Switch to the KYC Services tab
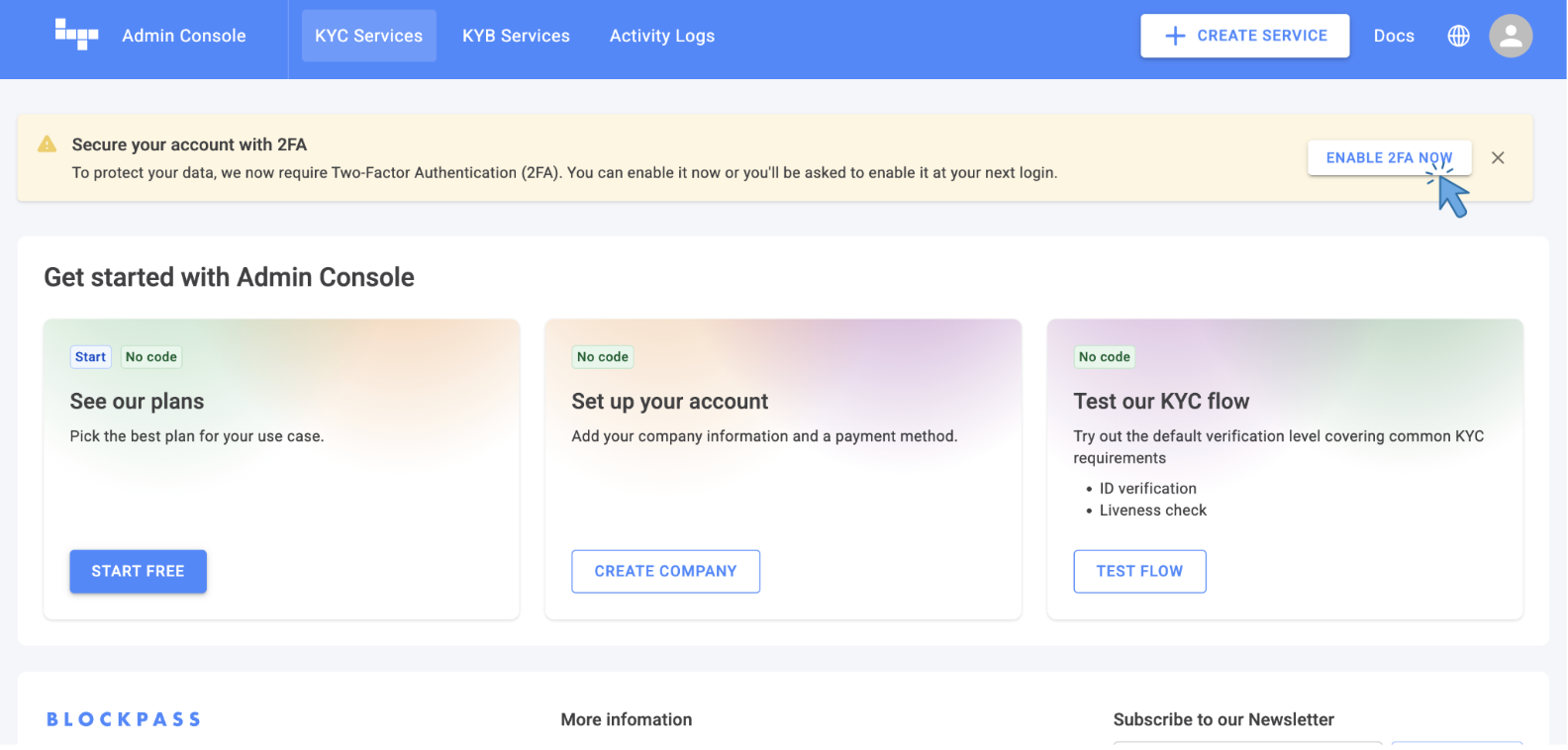Screen dimensions: 1568x750 pos(368,36)
